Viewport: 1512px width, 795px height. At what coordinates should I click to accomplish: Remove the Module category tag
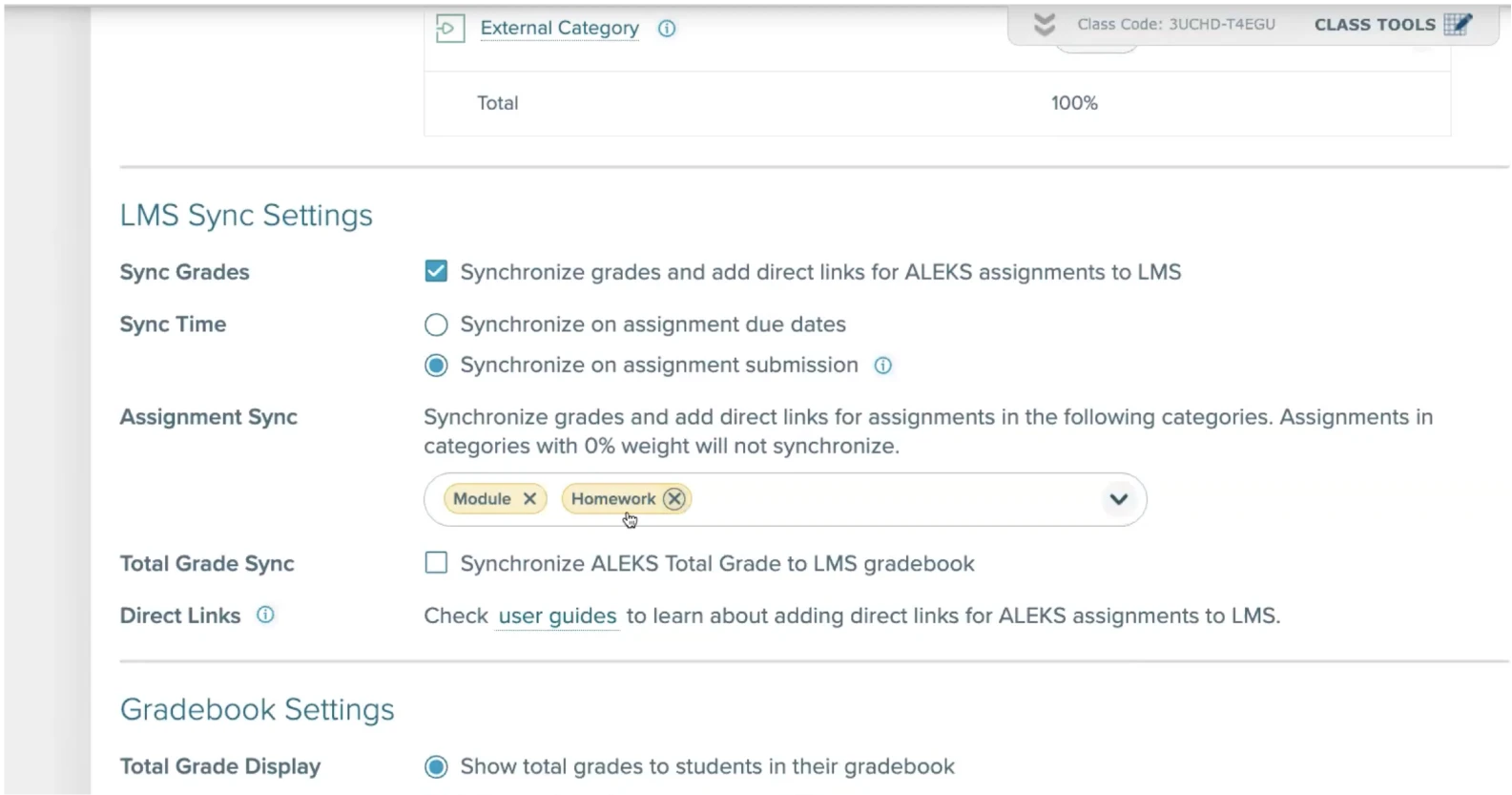(529, 499)
